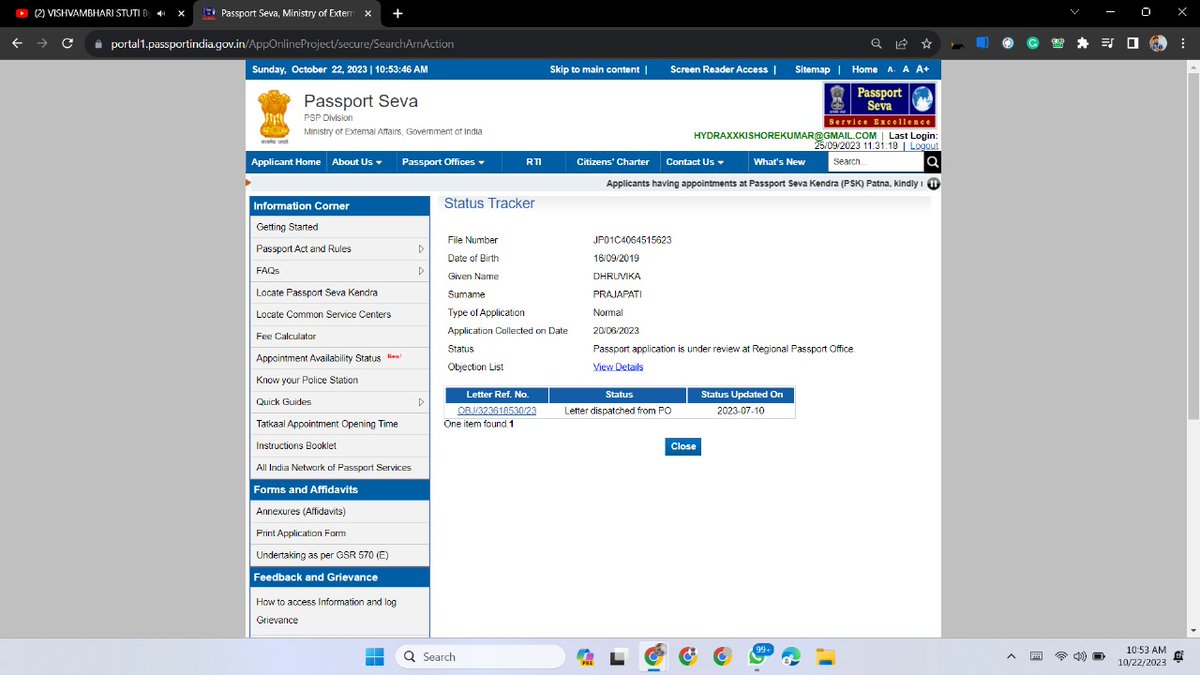Open Appointment Availability Status link
This screenshot has height=675, width=1200.
tap(319, 358)
